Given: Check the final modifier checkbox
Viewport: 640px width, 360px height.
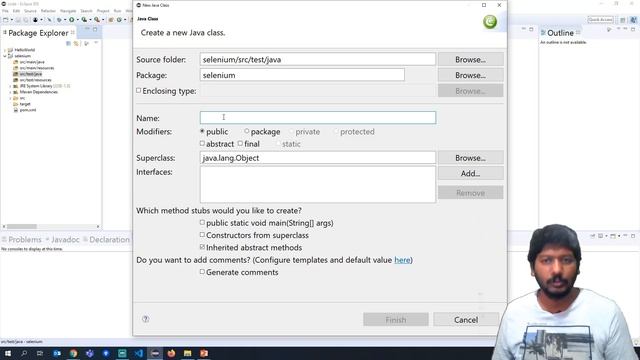Looking at the screenshot, I should click(240, 143).
